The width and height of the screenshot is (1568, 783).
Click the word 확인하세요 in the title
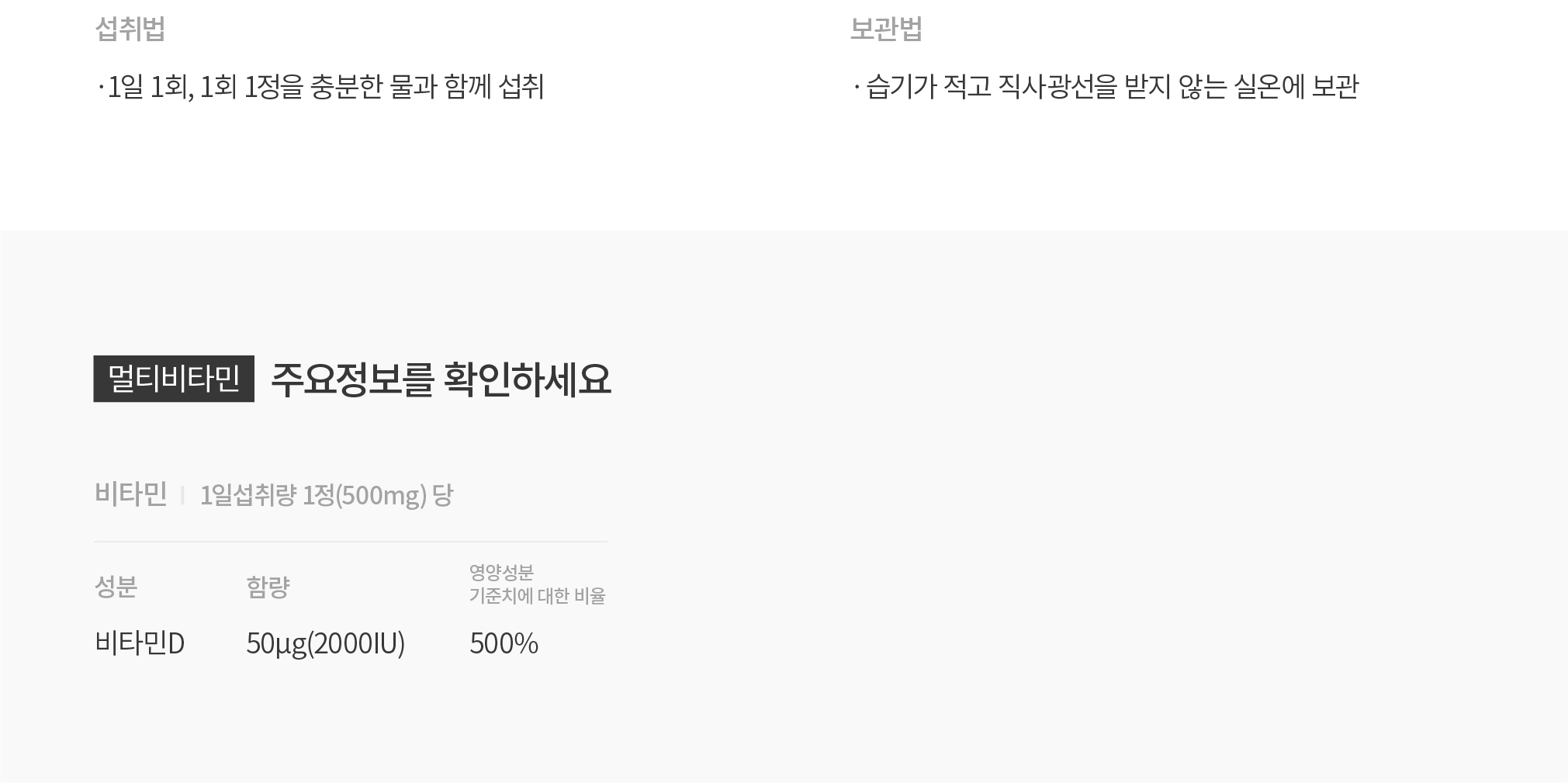click(x=528, y=379)
